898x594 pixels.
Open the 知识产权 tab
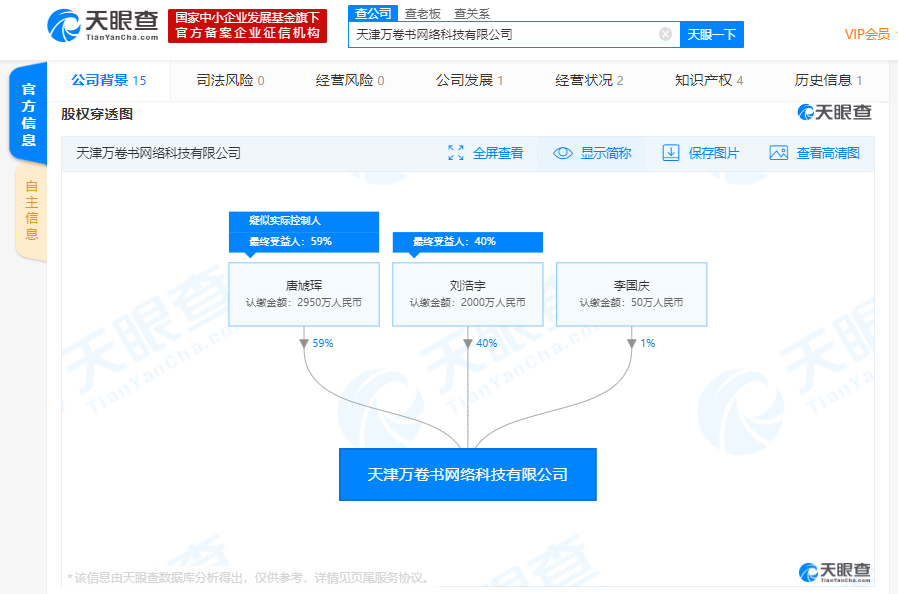[x=709, y=80]
